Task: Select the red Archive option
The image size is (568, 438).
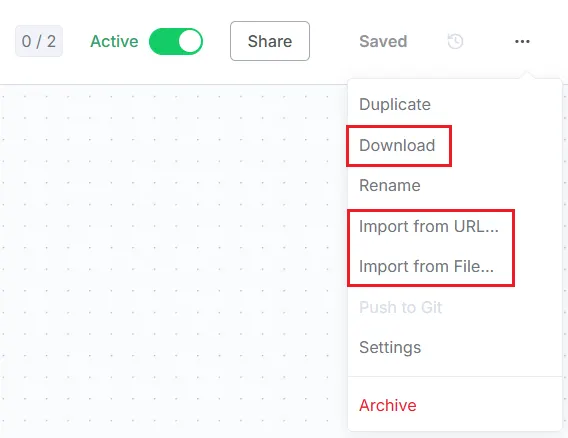Action: click(x=388, y=405)
